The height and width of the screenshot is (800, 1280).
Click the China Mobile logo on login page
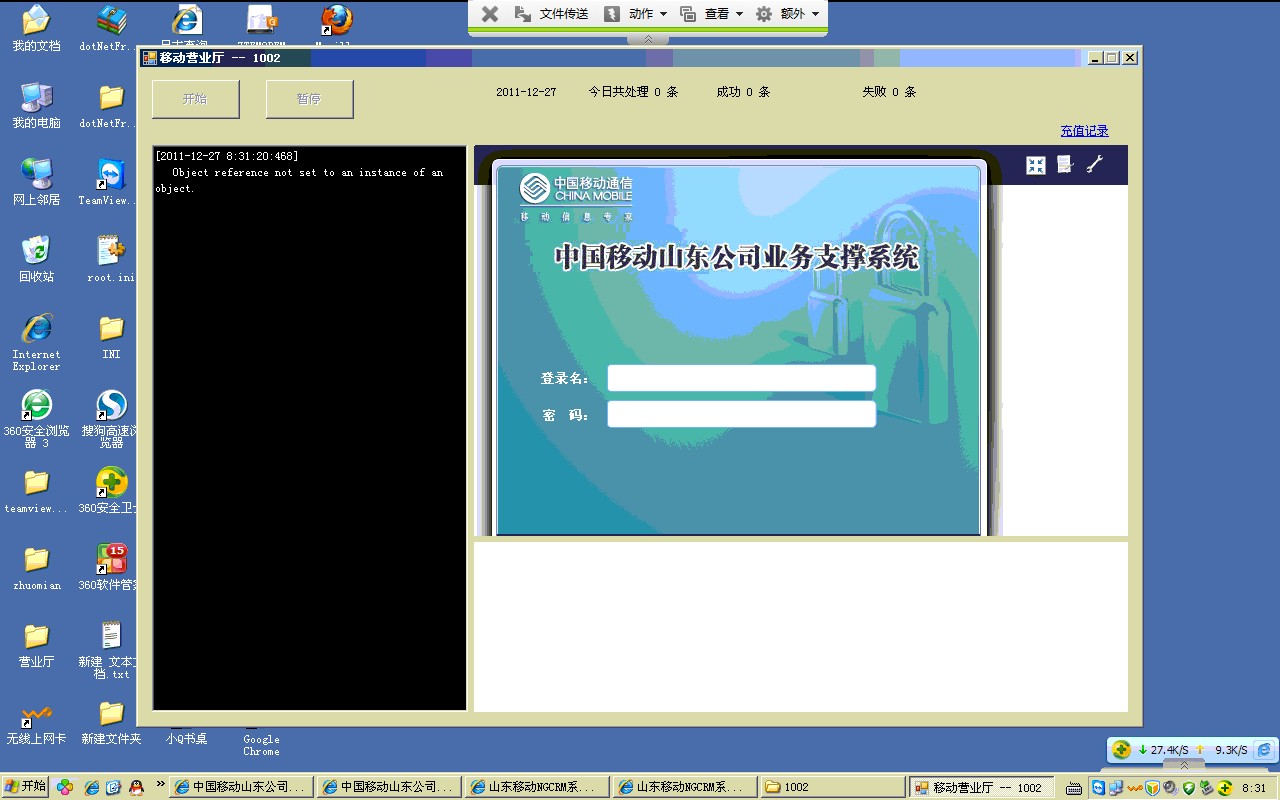[576, 197]
